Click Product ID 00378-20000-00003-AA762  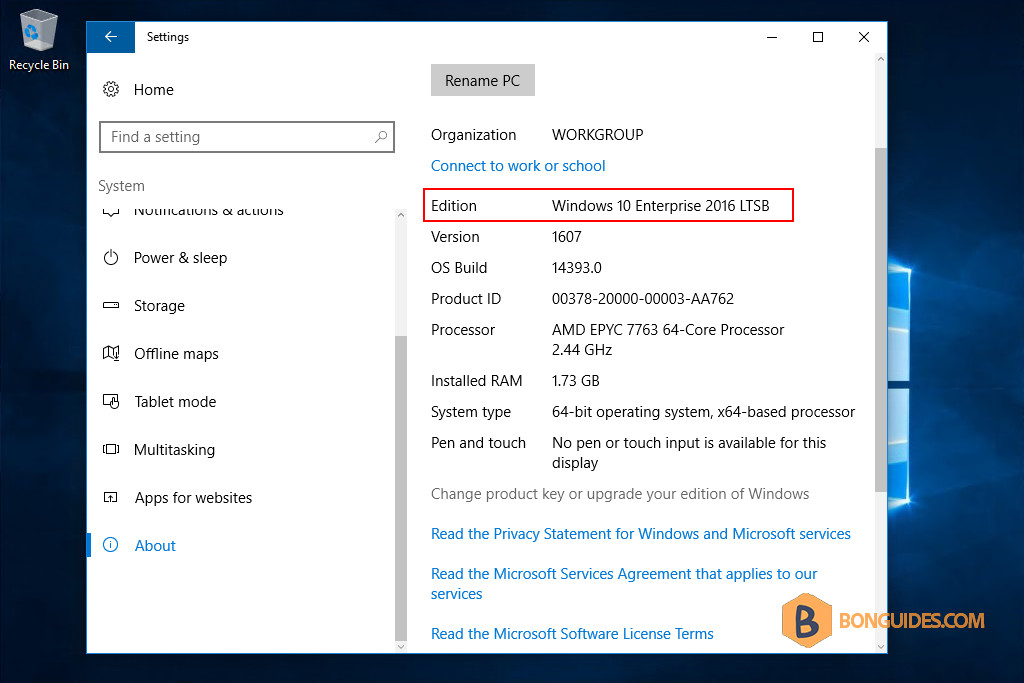coord(643,299)
